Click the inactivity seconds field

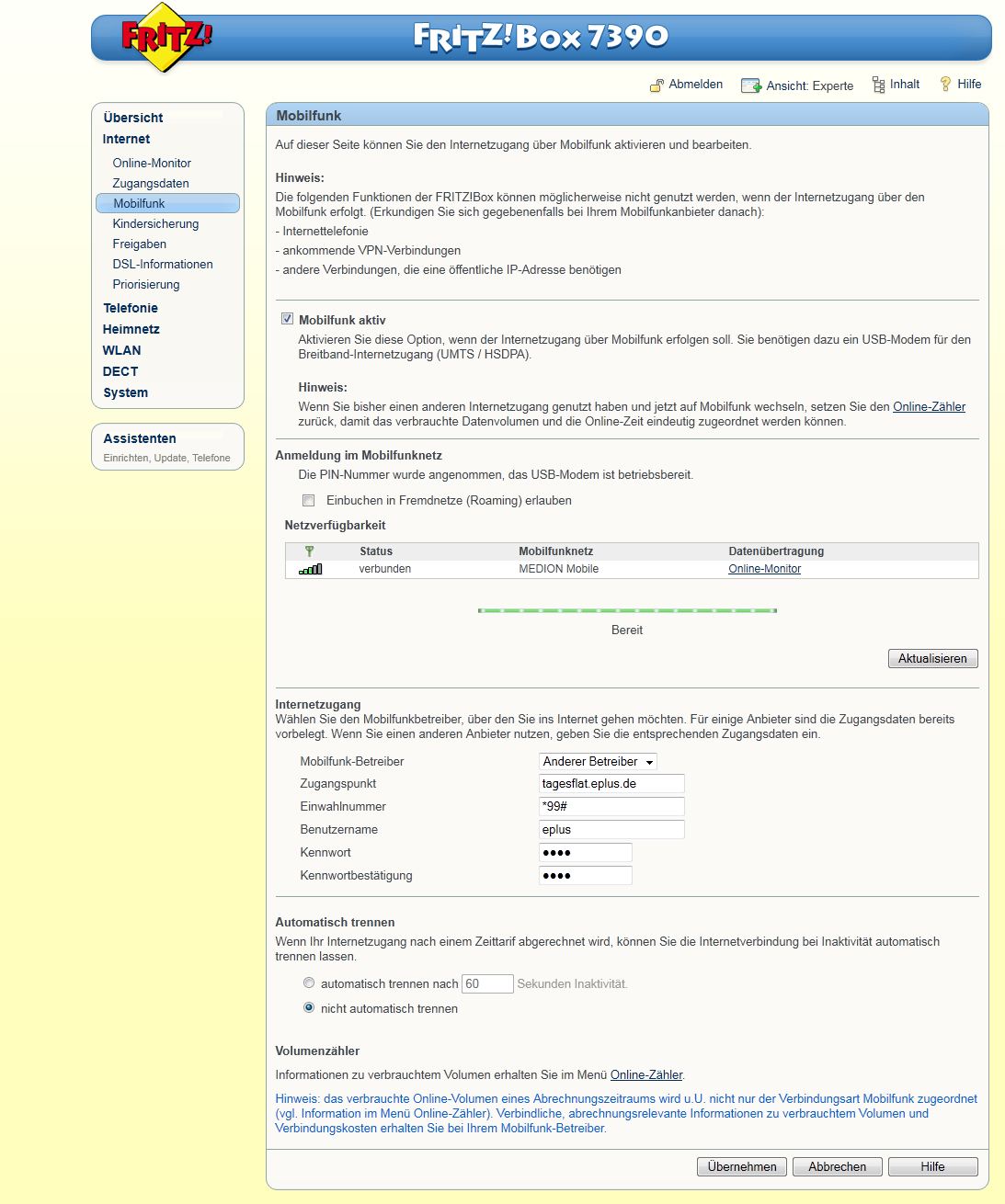point(487,983)
